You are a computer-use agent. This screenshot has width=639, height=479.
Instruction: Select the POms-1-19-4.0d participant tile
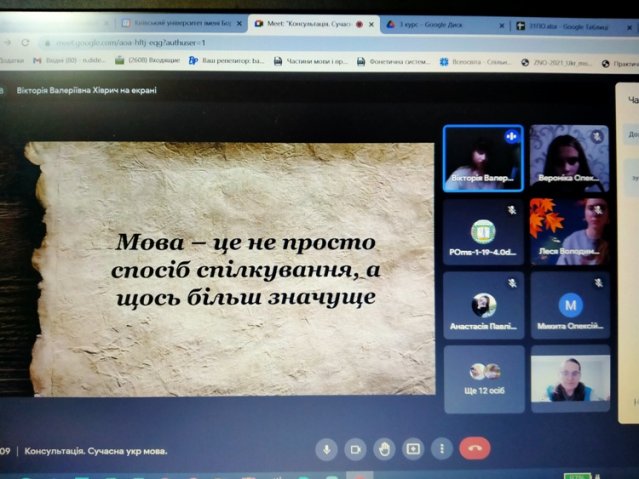click(483, 232)
